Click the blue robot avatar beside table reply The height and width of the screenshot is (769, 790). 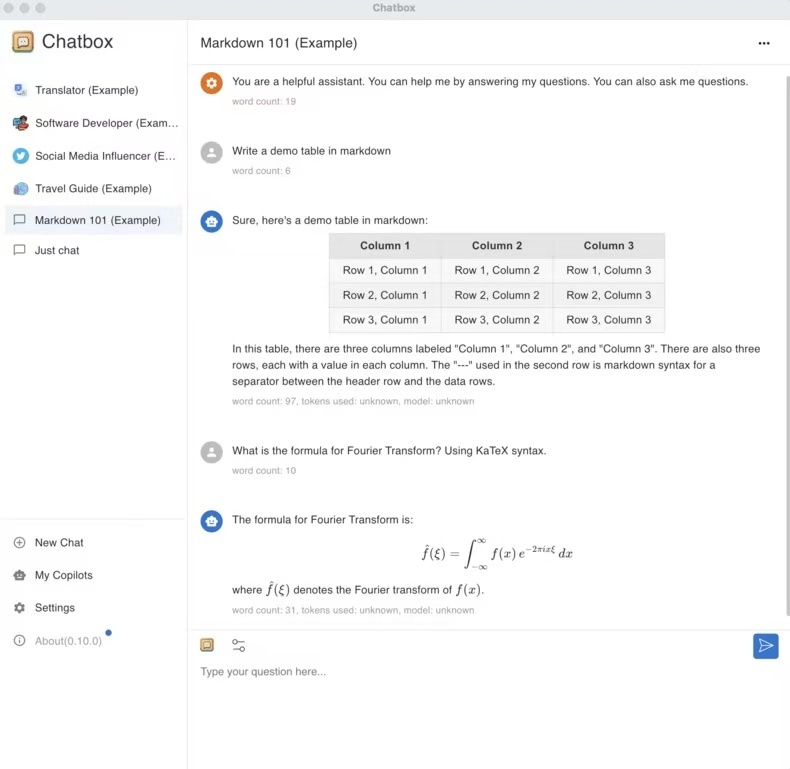point(212,221)
